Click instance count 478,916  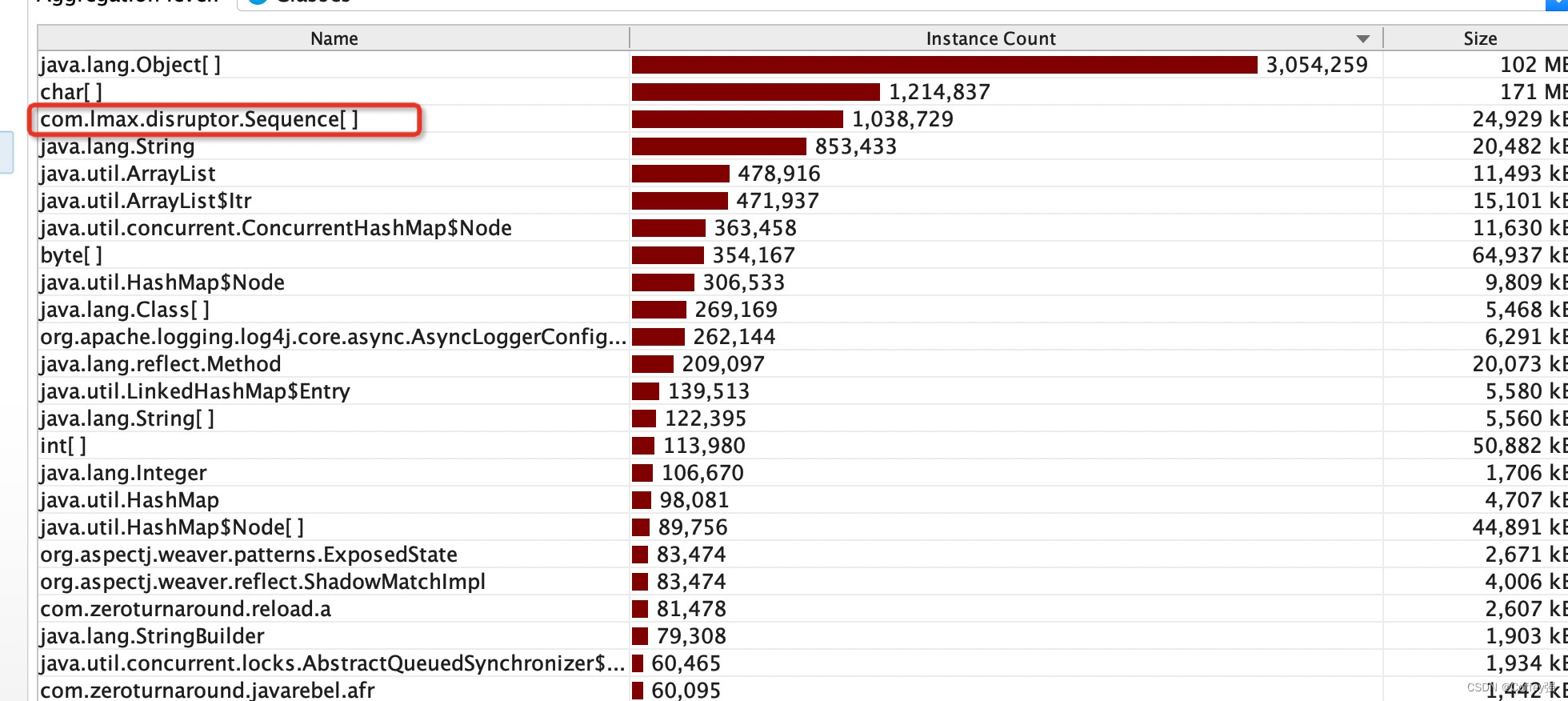click(779, 174)
